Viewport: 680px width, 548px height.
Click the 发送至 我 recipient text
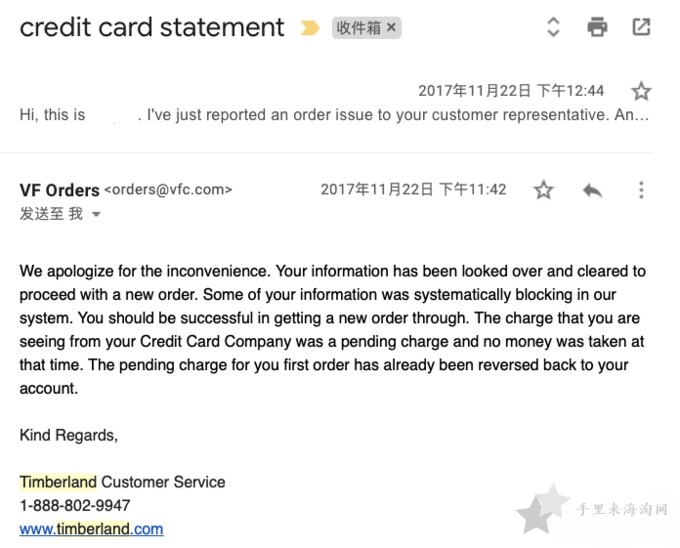click(x=51, y=214)
